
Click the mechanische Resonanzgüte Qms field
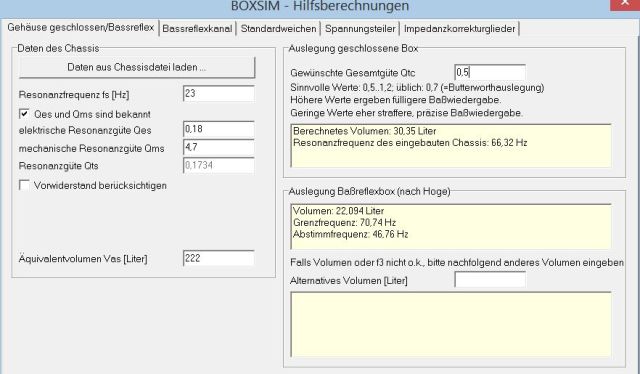219,147
